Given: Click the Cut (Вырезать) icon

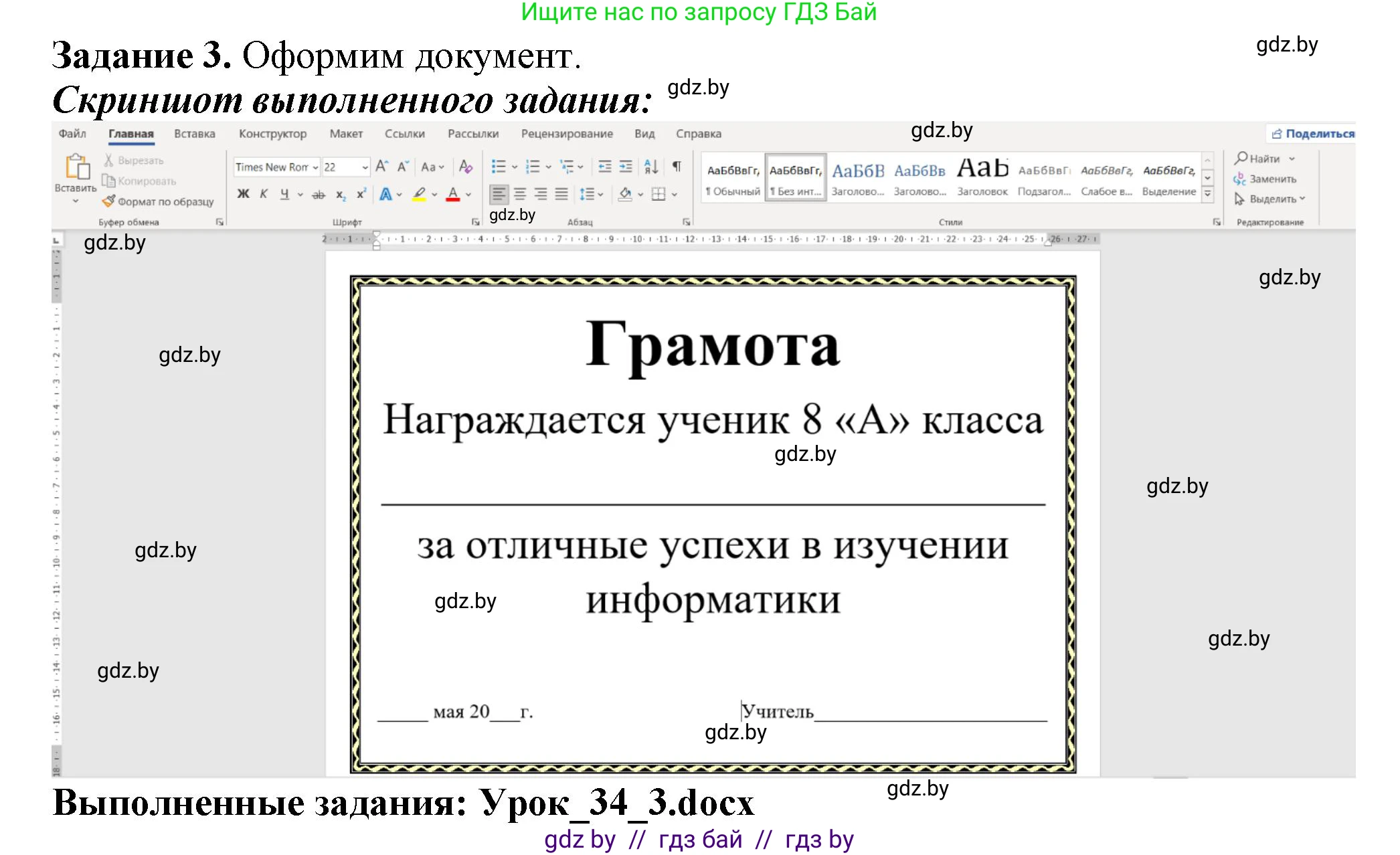Looking at the screenshot, I should (x=108, y=161).
